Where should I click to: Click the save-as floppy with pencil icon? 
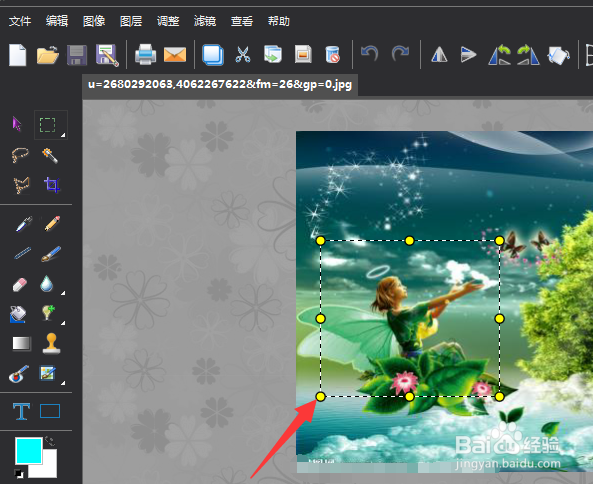coord(107,55)
